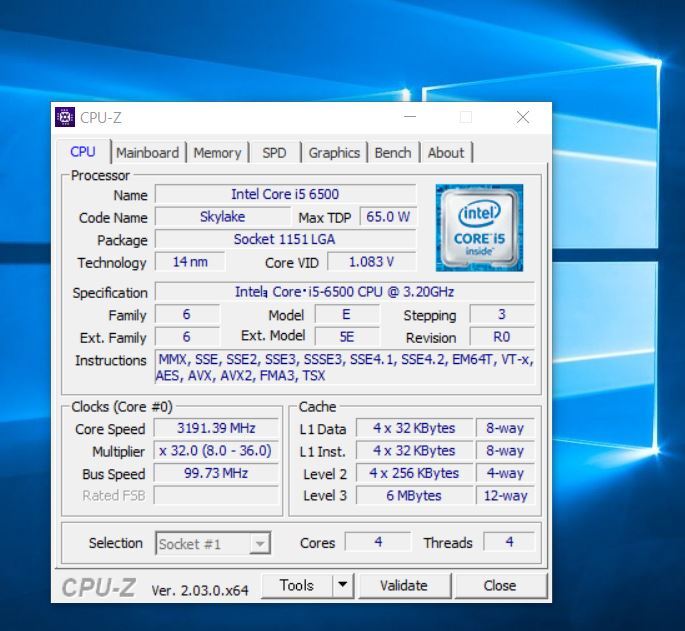Click the version text Ver. 2.03.0.x64
The width and height of the screenshot is (685, 631).
point(200,590)
